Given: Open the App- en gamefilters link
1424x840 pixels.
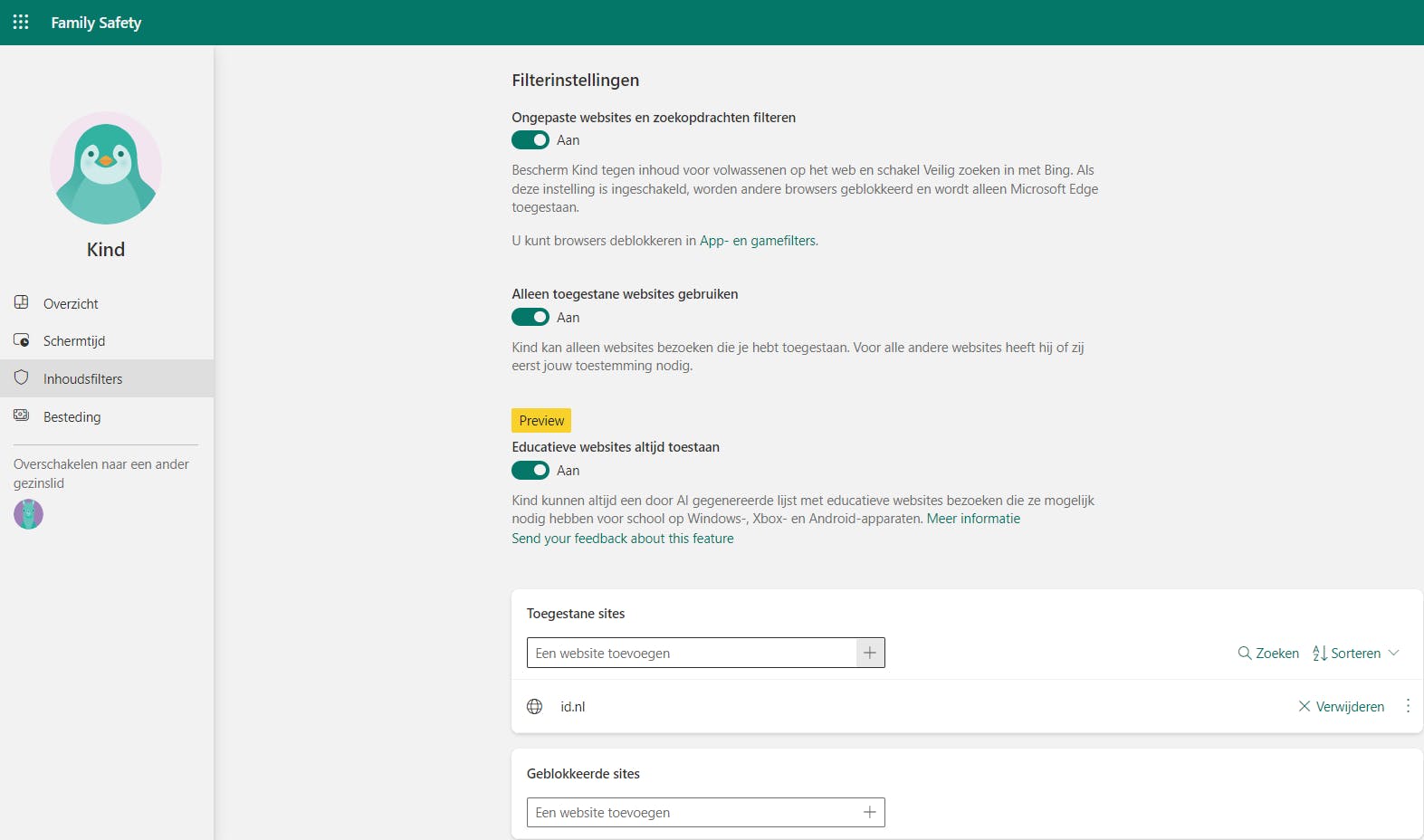Looking at the screenshot, I should pyautogui.click(x=758, y=241).
